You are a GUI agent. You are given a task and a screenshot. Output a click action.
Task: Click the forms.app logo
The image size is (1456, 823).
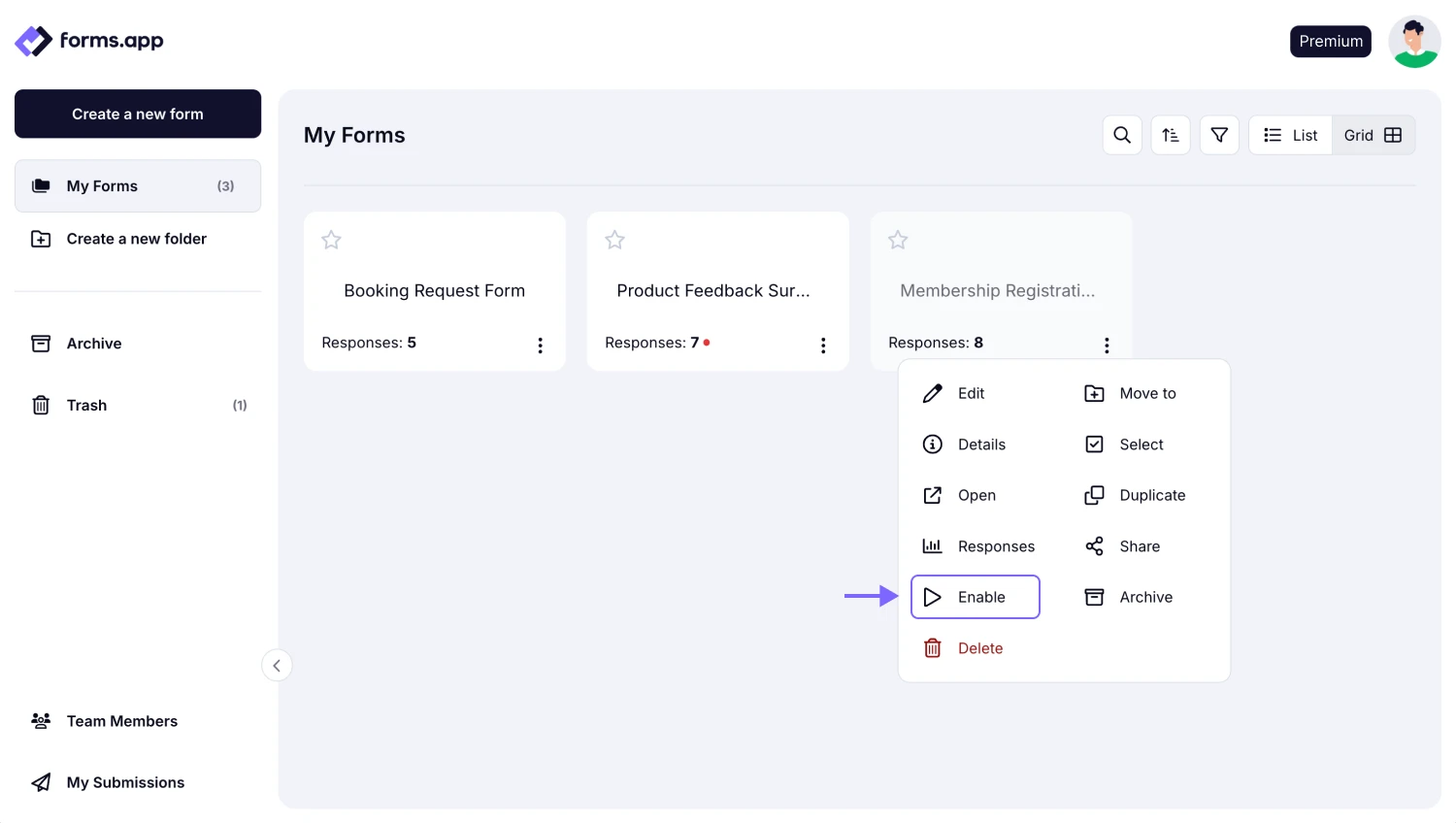88,41
